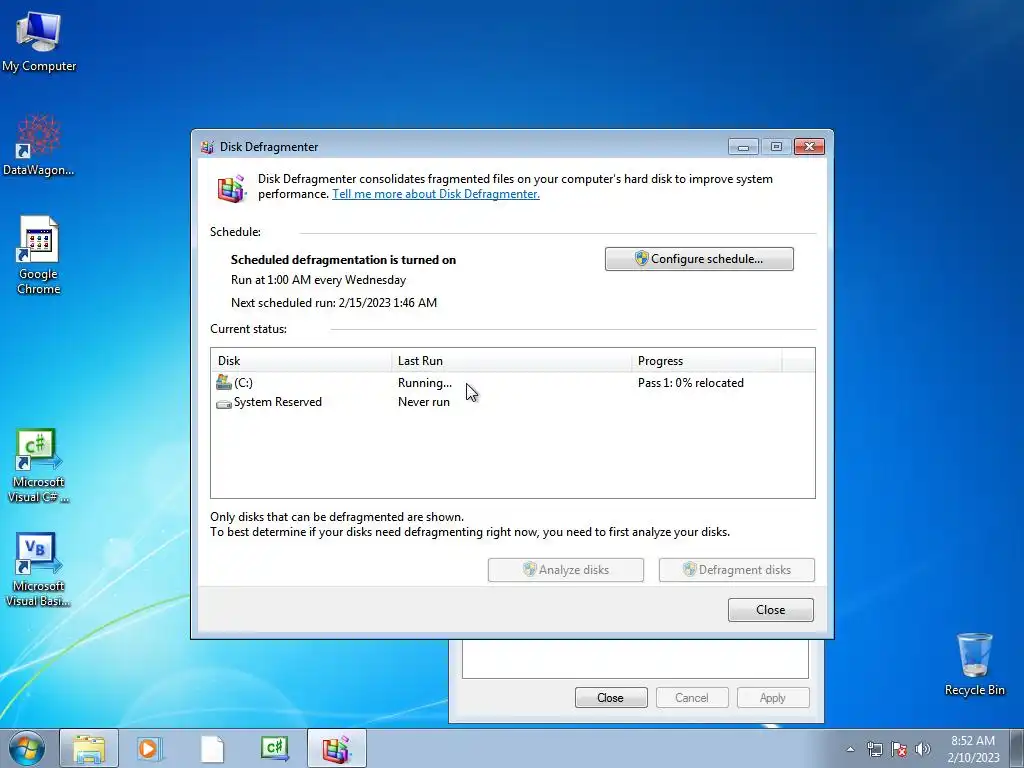Click the Defragment disks button
Viewport: 1024px width, 768px height.
[737, 569]
